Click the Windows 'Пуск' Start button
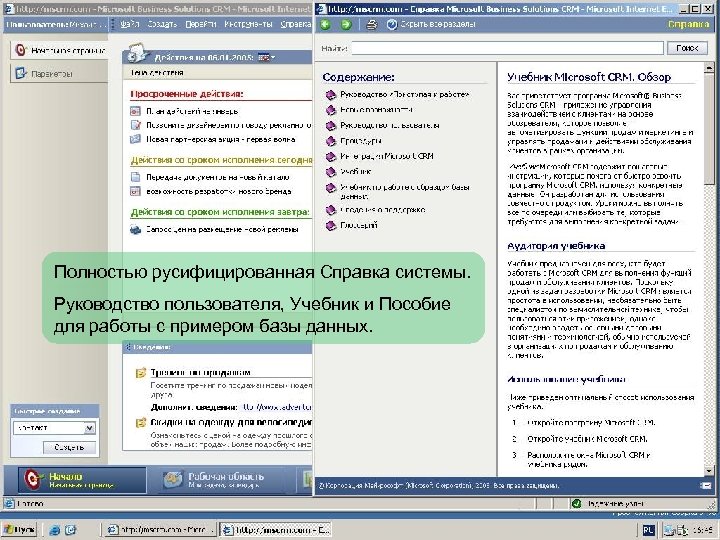This screenshot has height=540, width=720. point(20,529)
